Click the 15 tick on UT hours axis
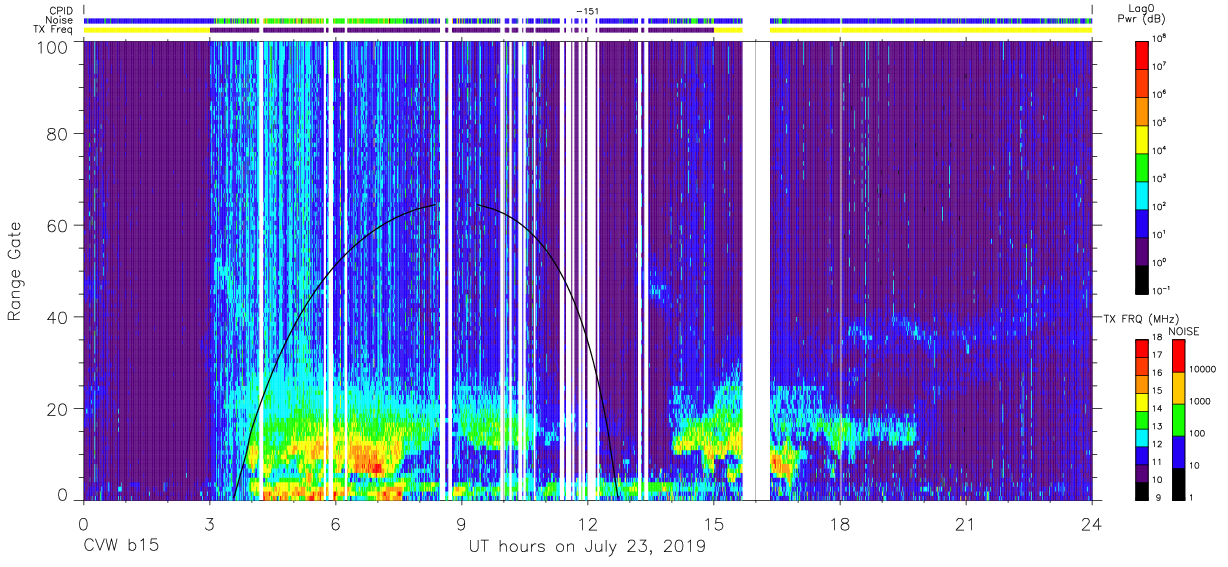This screenshot has height=567, width=1228. pos(714,524)
